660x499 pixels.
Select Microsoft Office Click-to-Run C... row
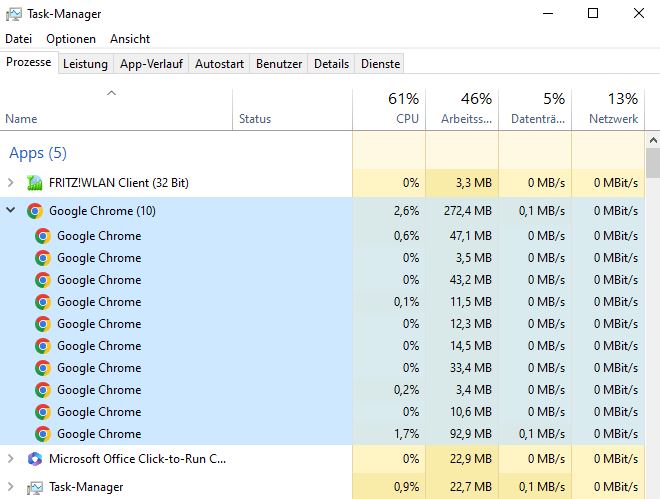click(x=322, y=459)
